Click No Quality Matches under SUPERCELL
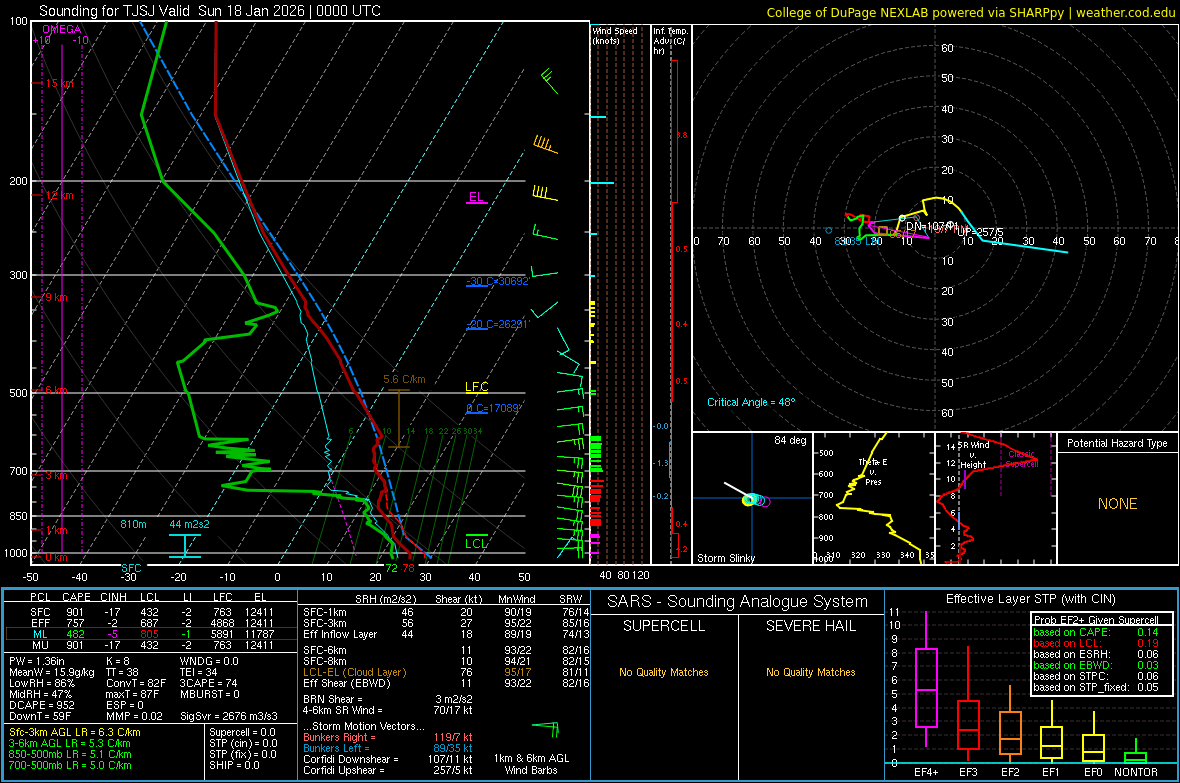 [x=664, y=672]
